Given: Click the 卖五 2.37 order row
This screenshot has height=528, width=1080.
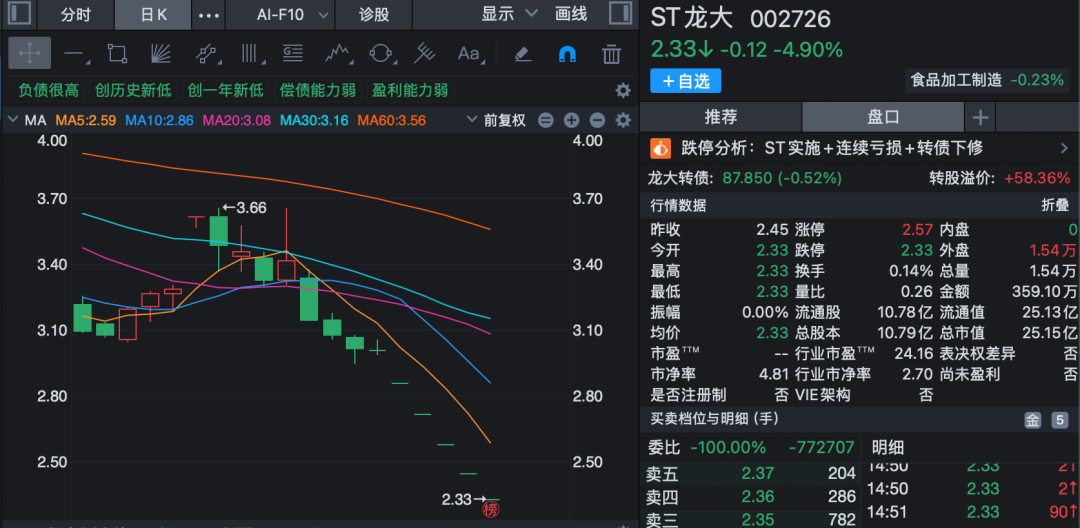Looking at the screenshot, I should click(x=750, y=474).
